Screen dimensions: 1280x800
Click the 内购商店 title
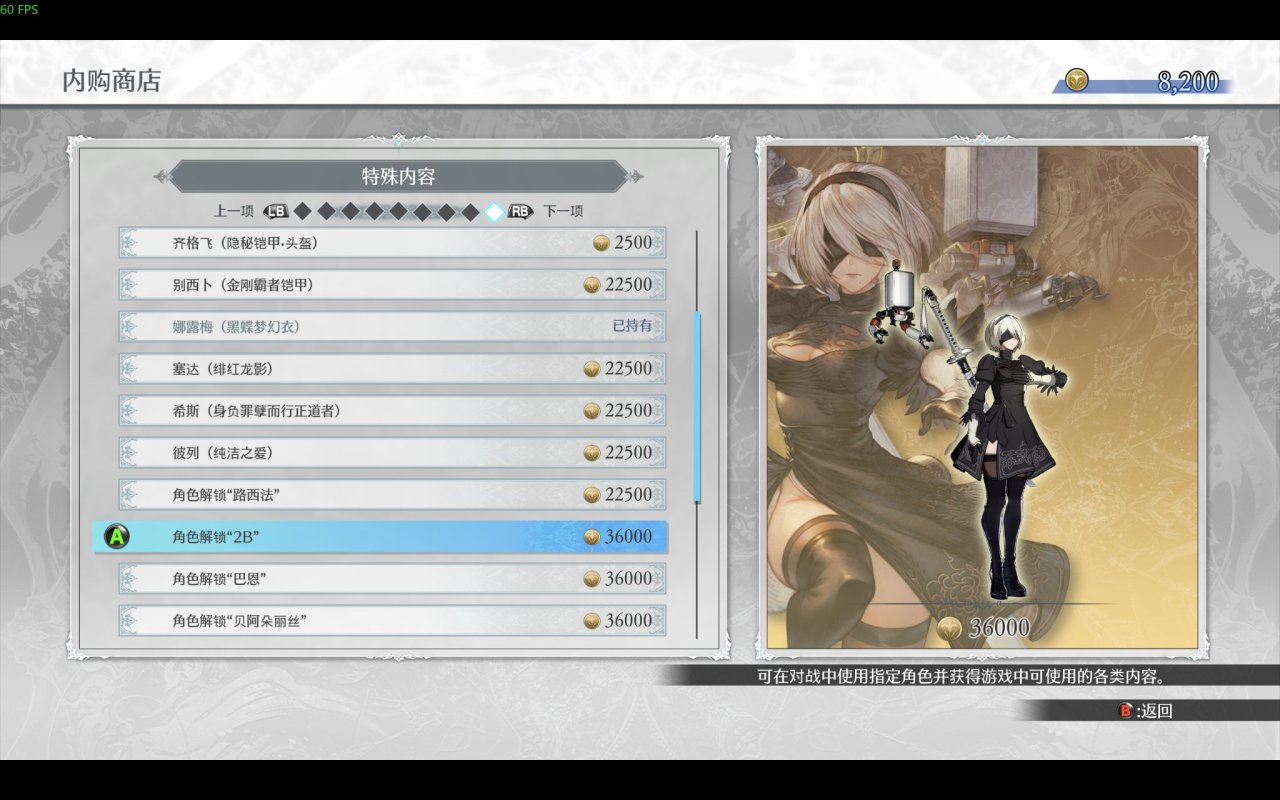pos(112,81)
